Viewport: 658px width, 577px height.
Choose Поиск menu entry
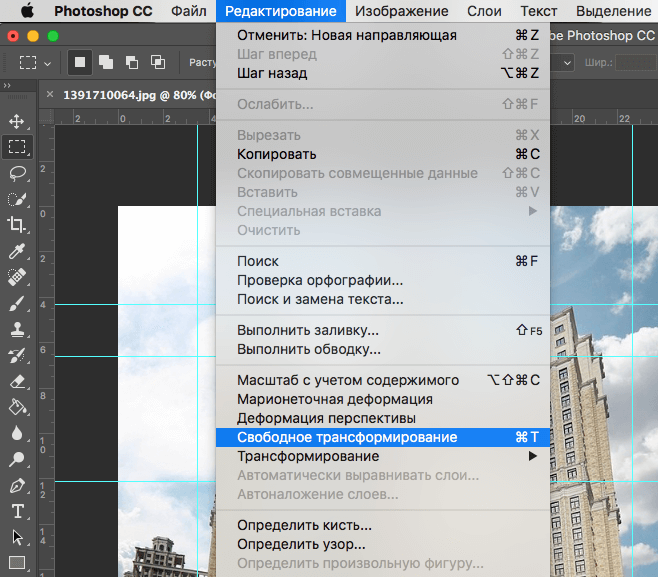point(383,261)
